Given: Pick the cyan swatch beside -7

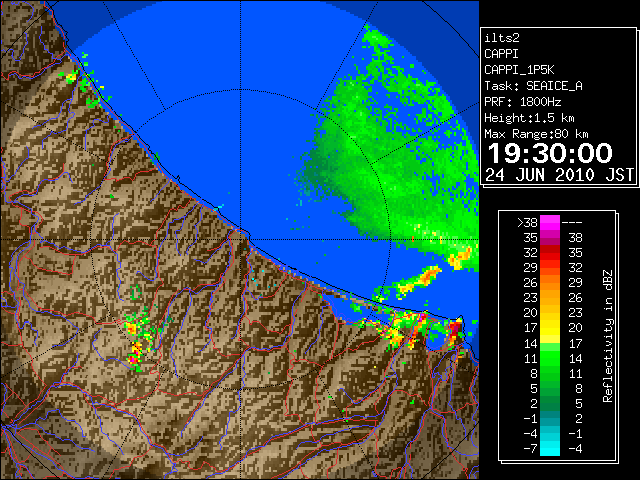Looking at the screenshot, I should (550, 449).
